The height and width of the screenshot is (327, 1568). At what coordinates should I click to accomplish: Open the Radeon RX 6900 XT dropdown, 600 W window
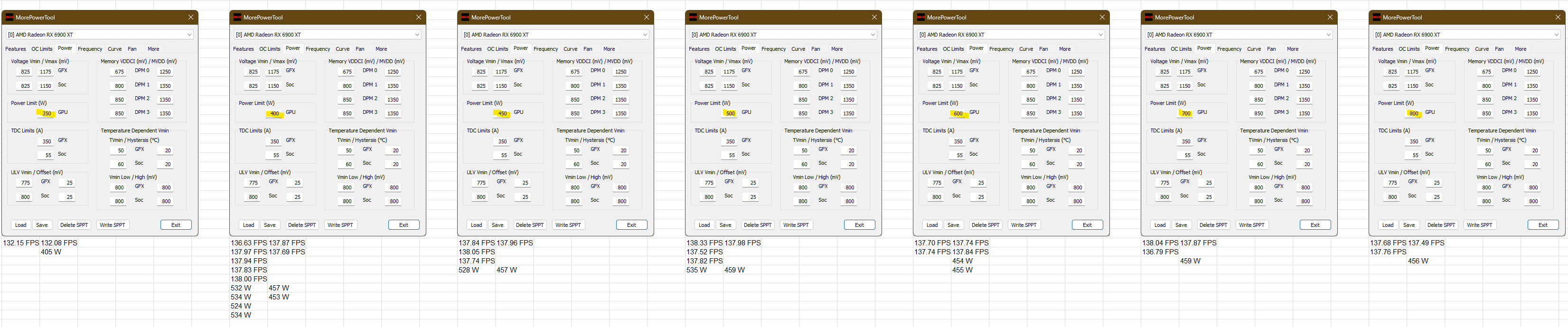(1011, 35)
